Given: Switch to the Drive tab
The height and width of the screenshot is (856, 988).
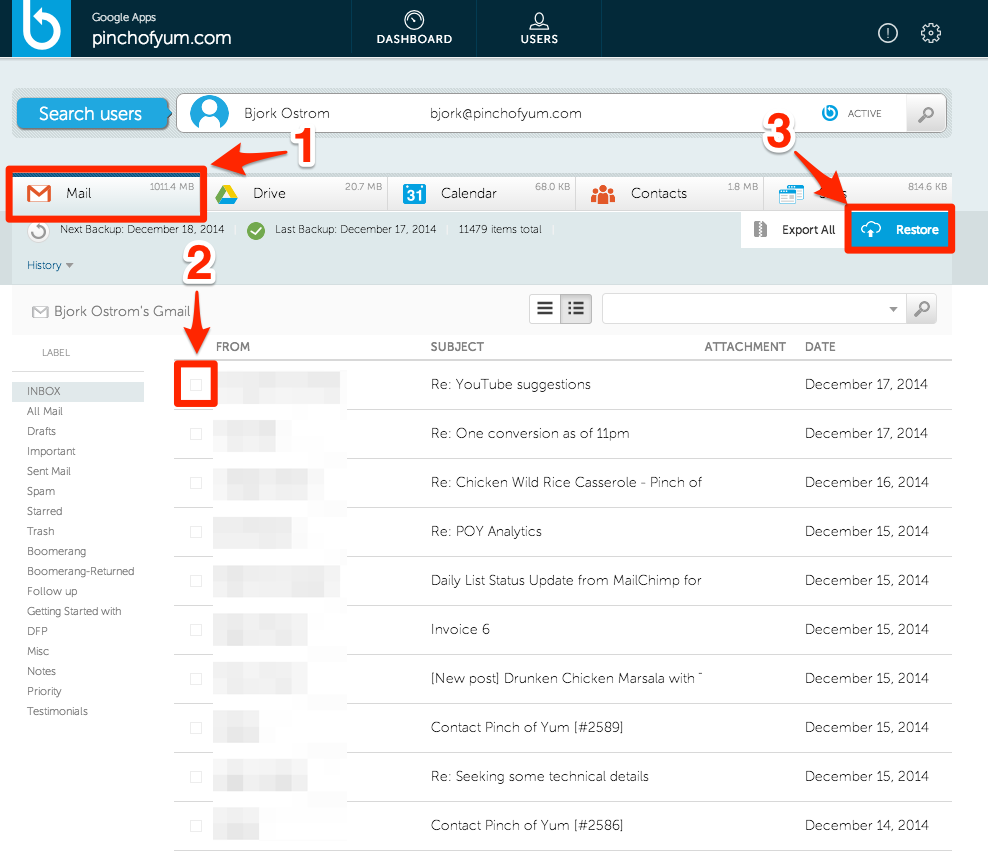Looking at the screenshot, I should 297,193.
